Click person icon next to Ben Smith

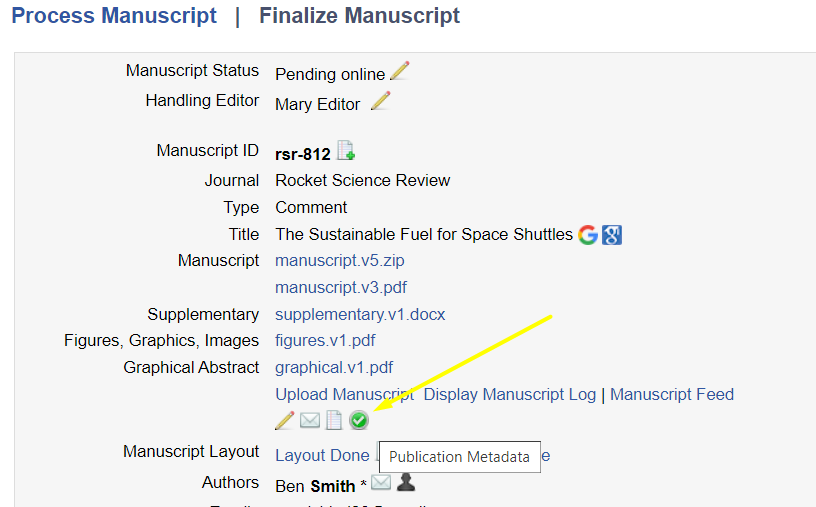[406, 484]
